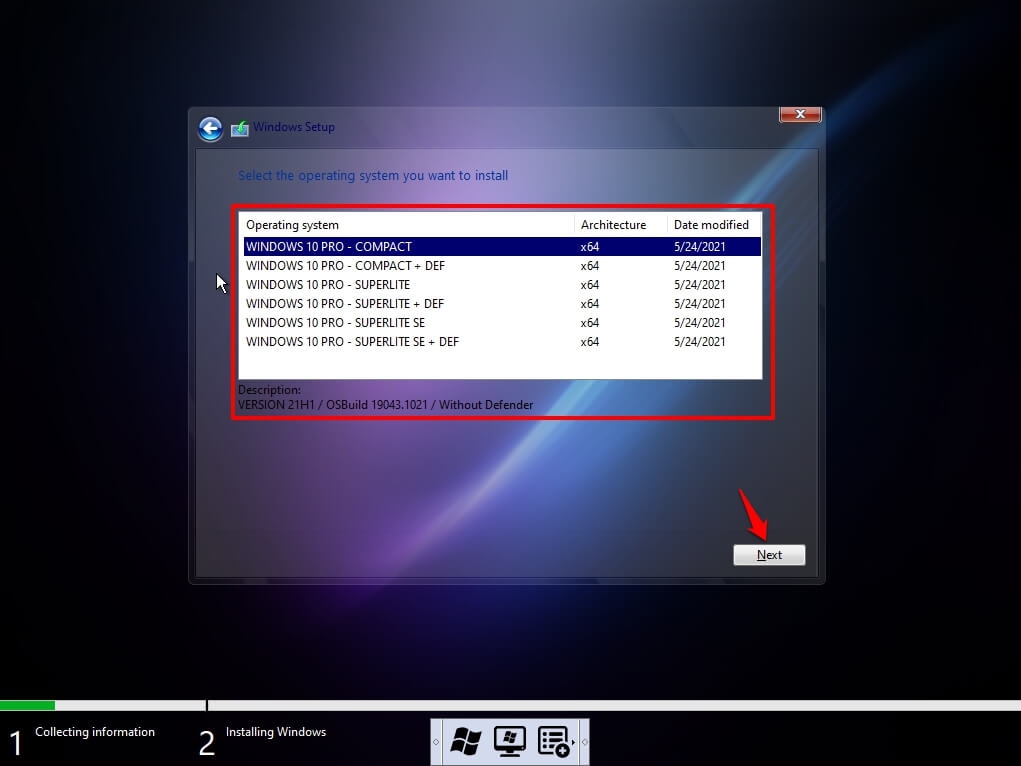Click the Windows flag icon in bottom toolbar
Viewport: 1021px width, 766px height.
465,741
